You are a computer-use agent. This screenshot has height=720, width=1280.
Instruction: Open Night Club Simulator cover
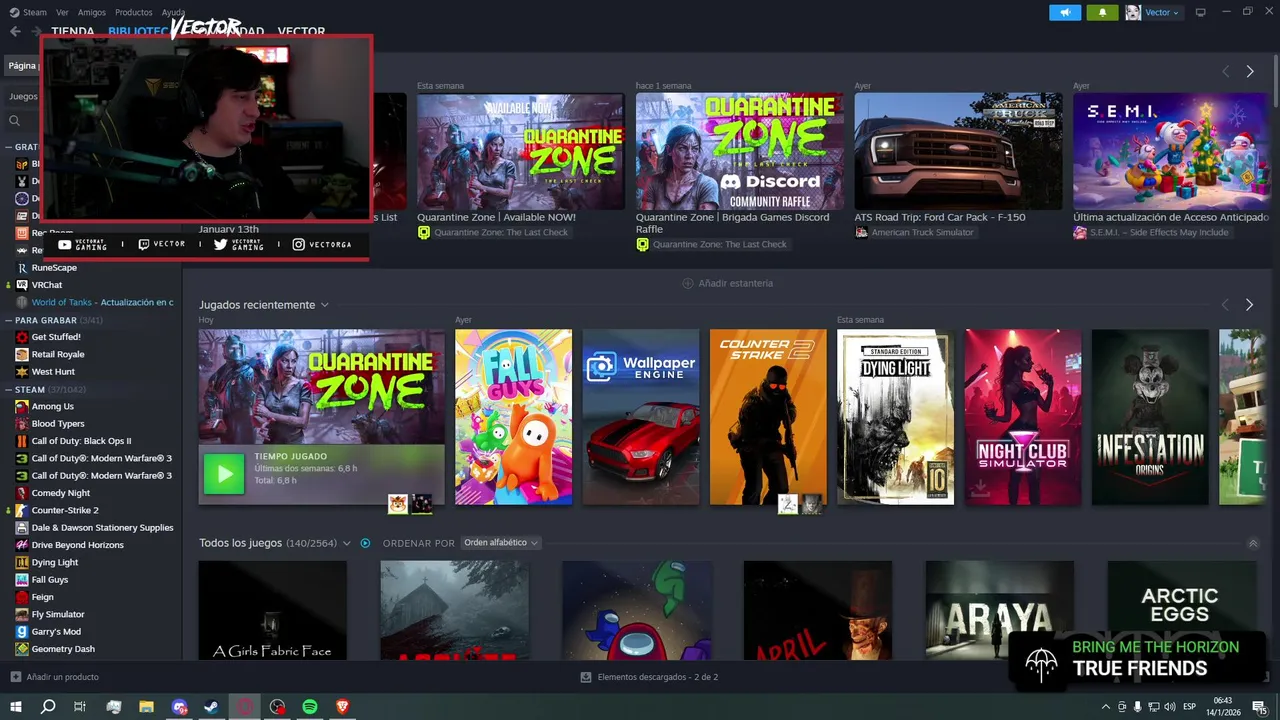1023,417
